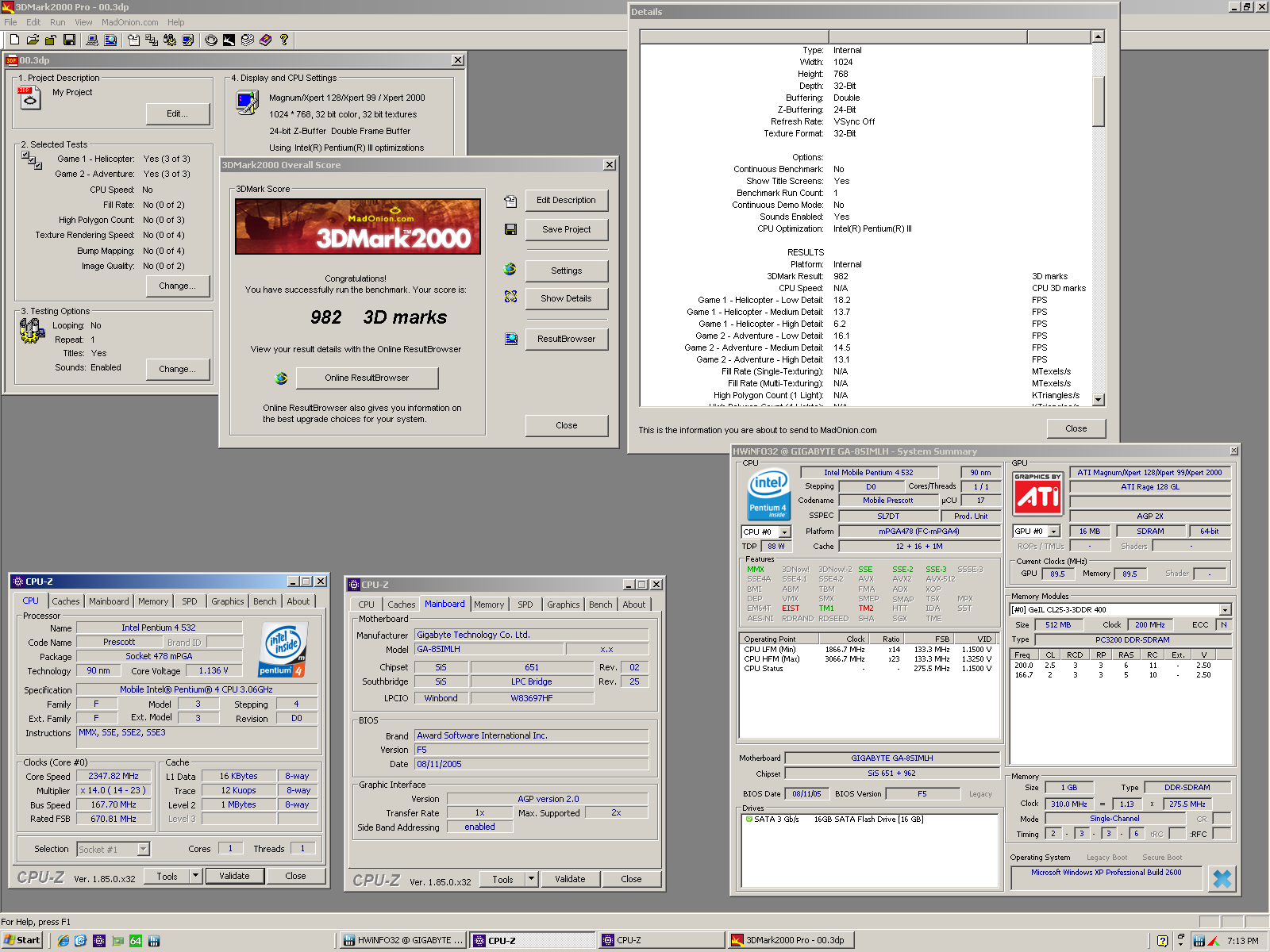Open the Bench tab in left CPU-Z window
The height and width of the screenshot is (952, 1270).
coord(265,601)
